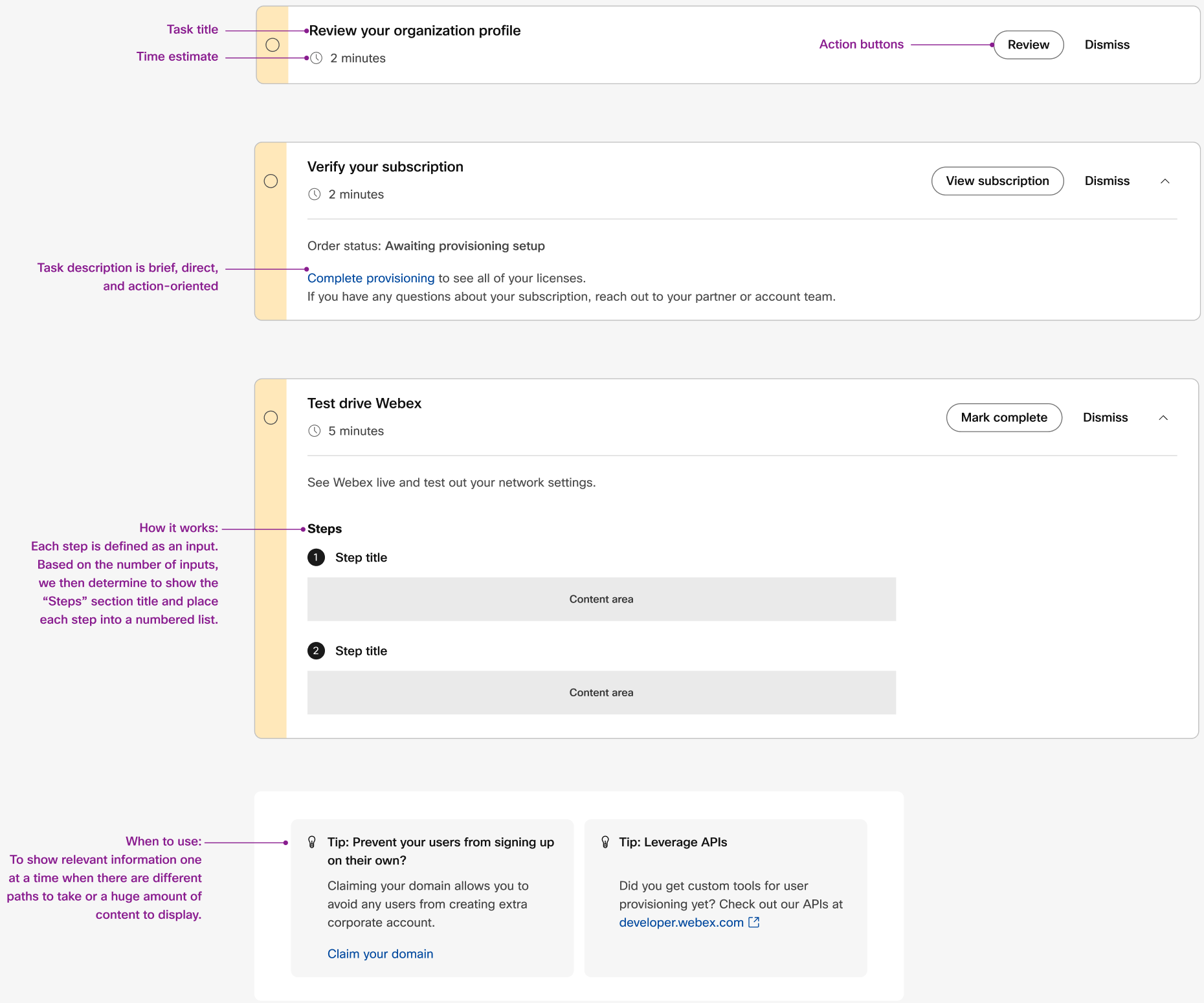Toggle the 'Test drive Webex' task circle
Viewport: 1204px width, 1003px height.
tap(271, 418)
